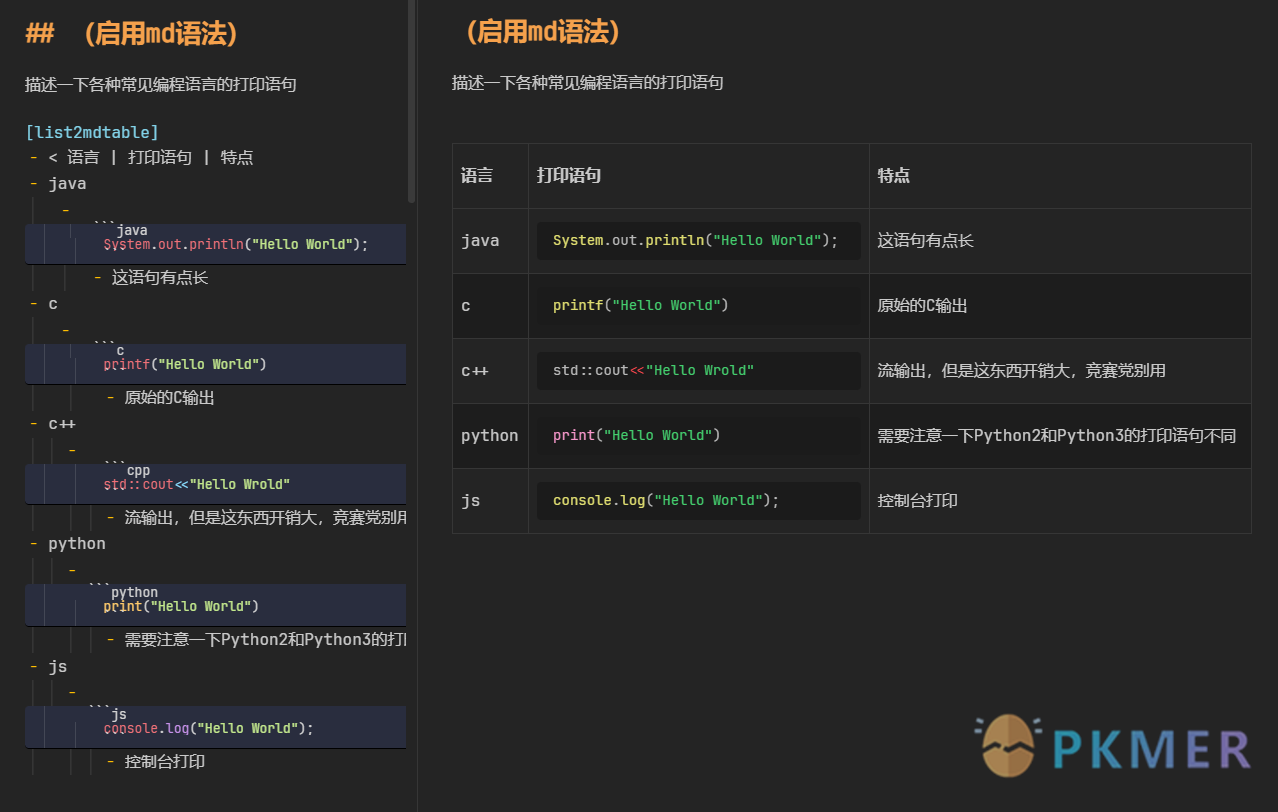Select the 'java' list item in editor
The image size is (1278, 812).
point(67,183)
